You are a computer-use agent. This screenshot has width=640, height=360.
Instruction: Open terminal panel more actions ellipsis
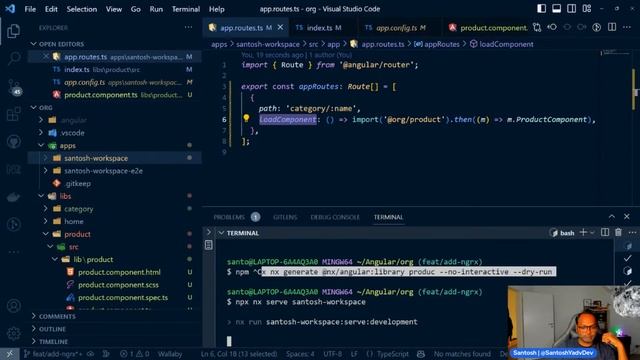[x=632, y=232]
